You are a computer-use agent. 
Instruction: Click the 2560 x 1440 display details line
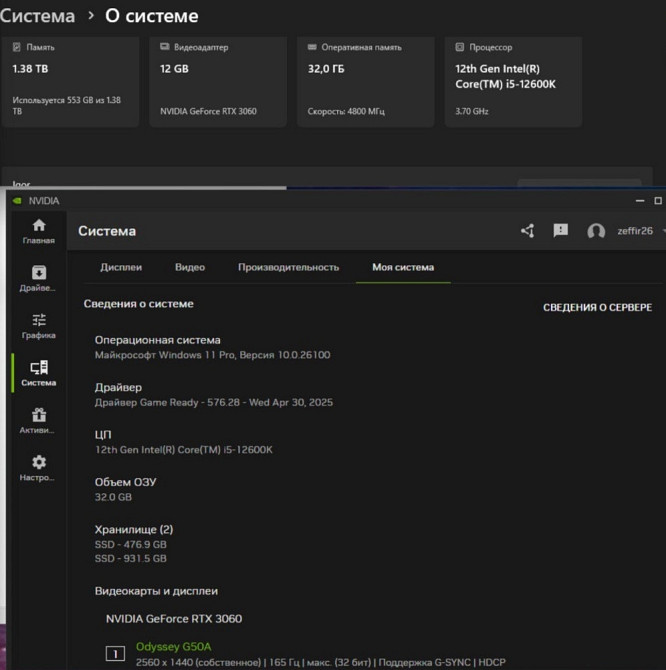point(321,662)
